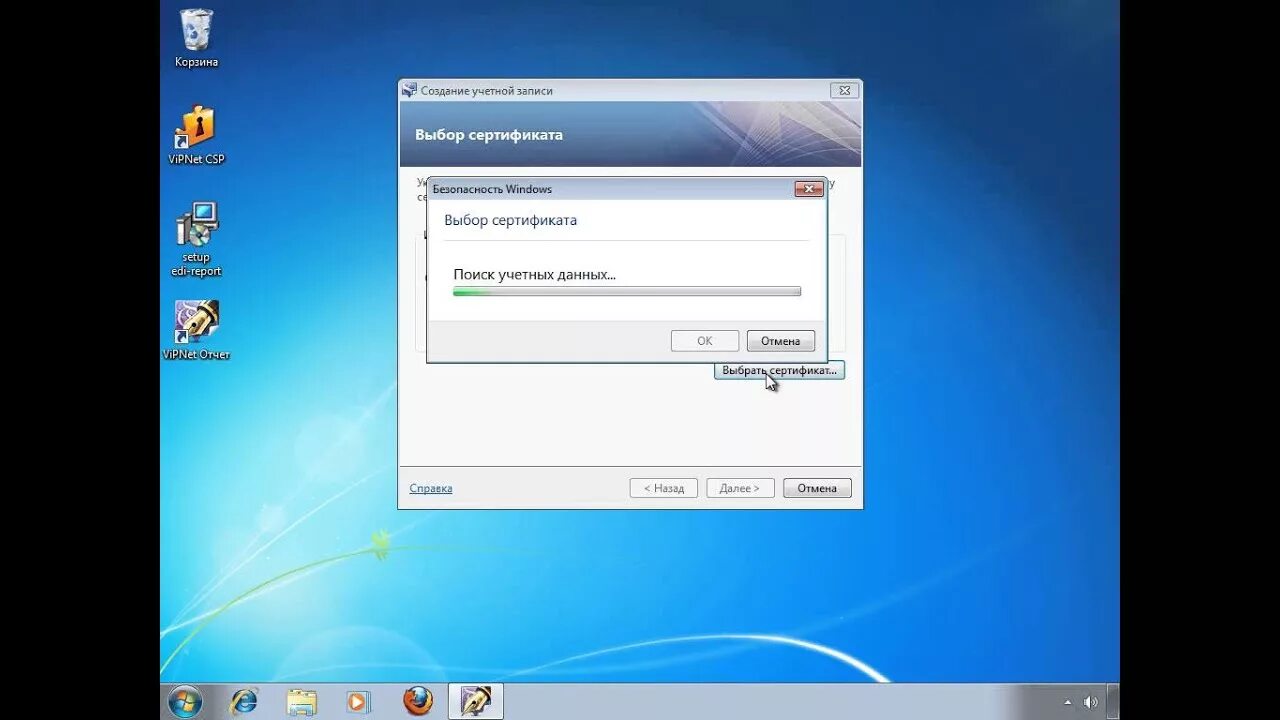Click the Далее > wizard button
Screen dimensions: 1280x720
click(740, 488)
